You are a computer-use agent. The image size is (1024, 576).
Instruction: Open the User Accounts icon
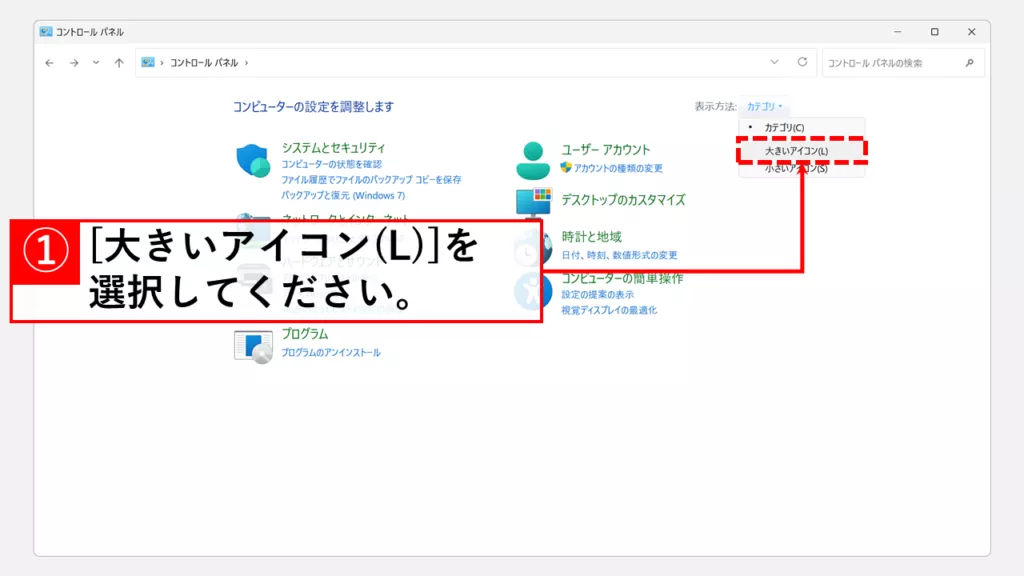click(533, 159)
